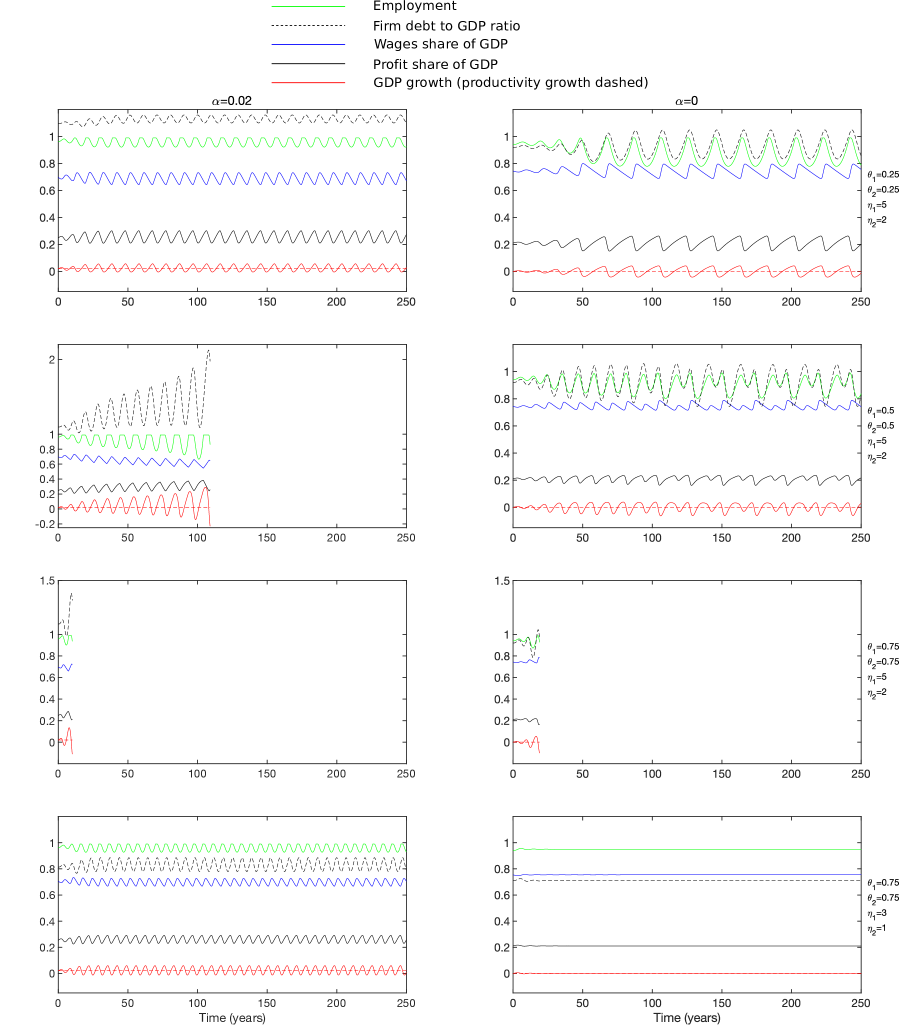The image size is (904, 1025).
Task: Click the 'Profit share of GDP' legend label
Action: pos(435,64)
